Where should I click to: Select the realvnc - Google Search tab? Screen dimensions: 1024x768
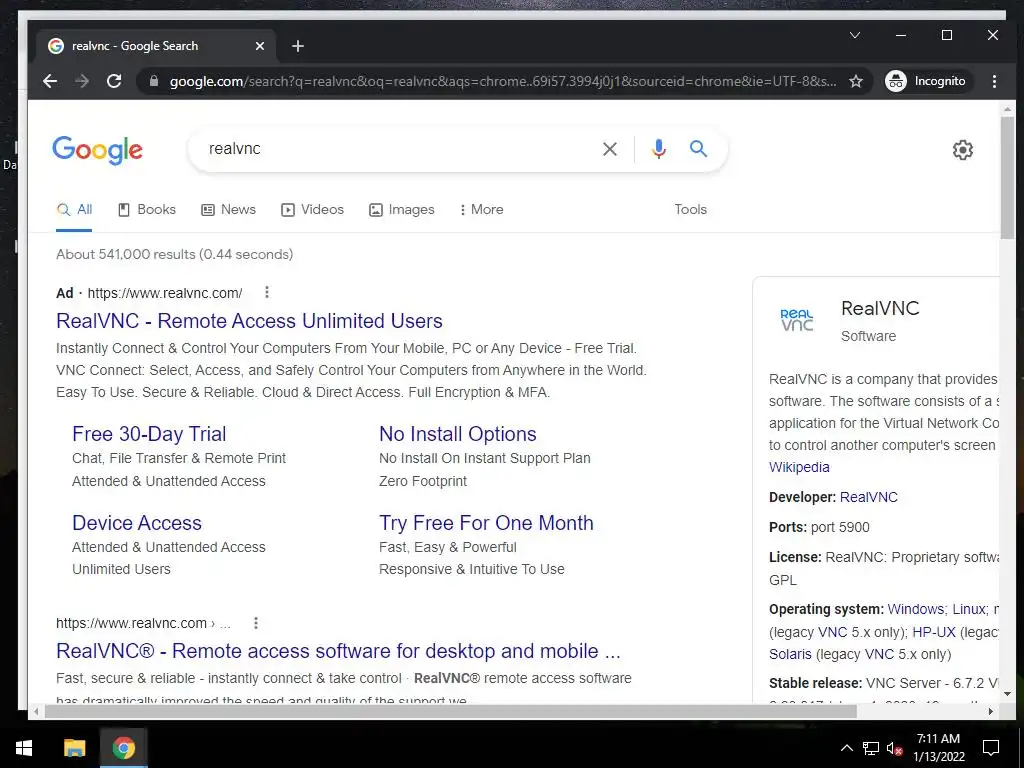pyautogui.click(x=157, y=46)
